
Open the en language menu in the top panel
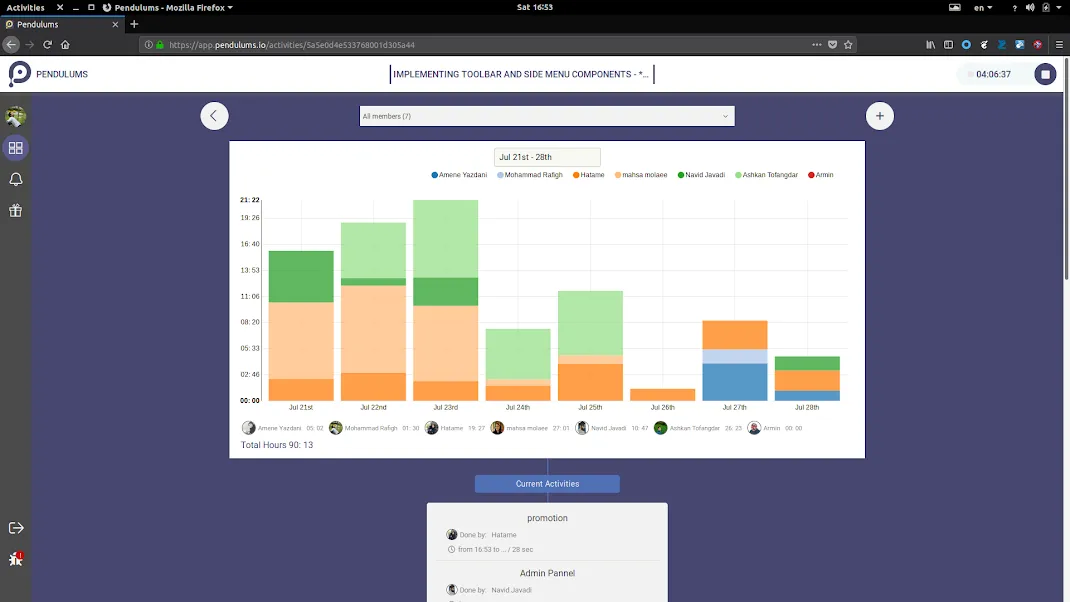pos(981,7)
